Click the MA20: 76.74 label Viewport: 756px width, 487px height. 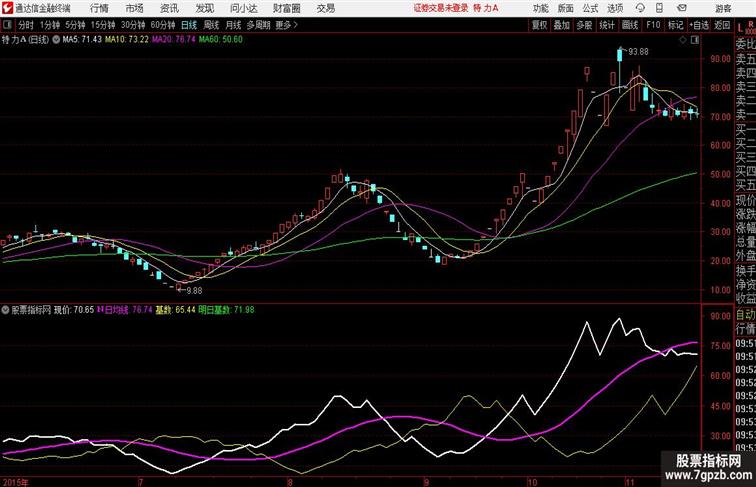tap(174, 40)
